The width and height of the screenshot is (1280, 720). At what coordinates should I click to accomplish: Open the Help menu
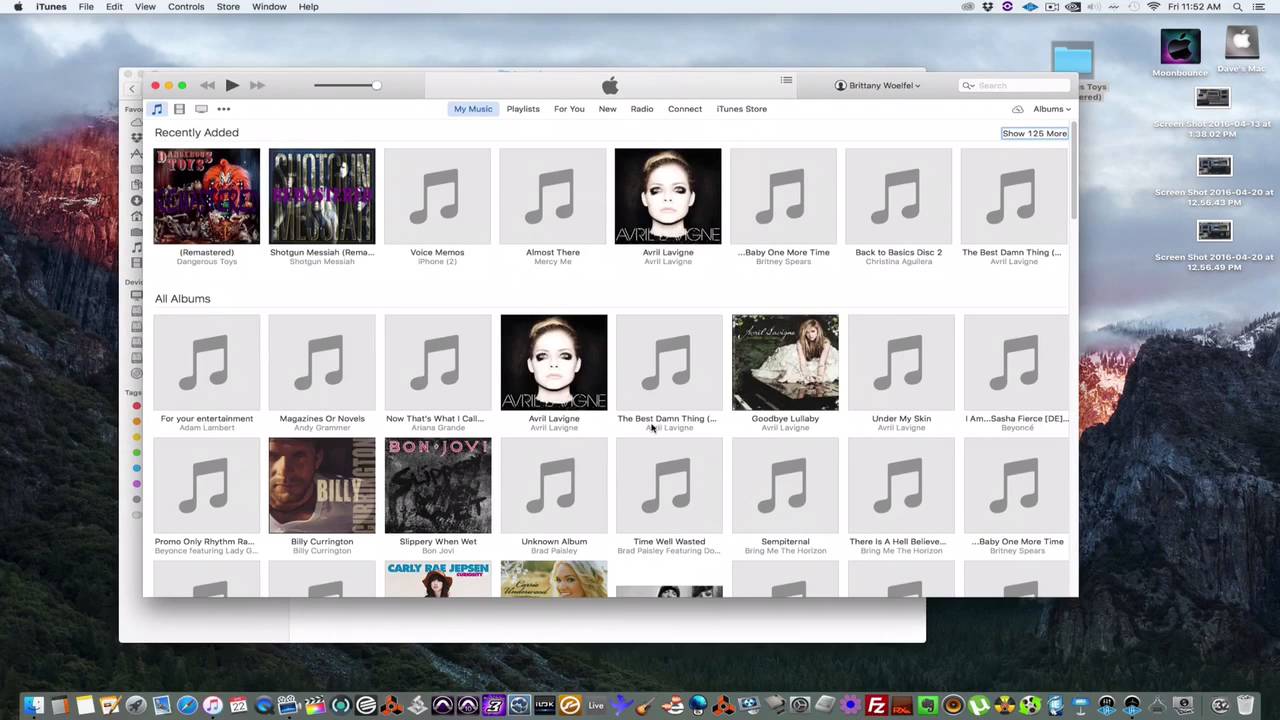coord(308,7)
